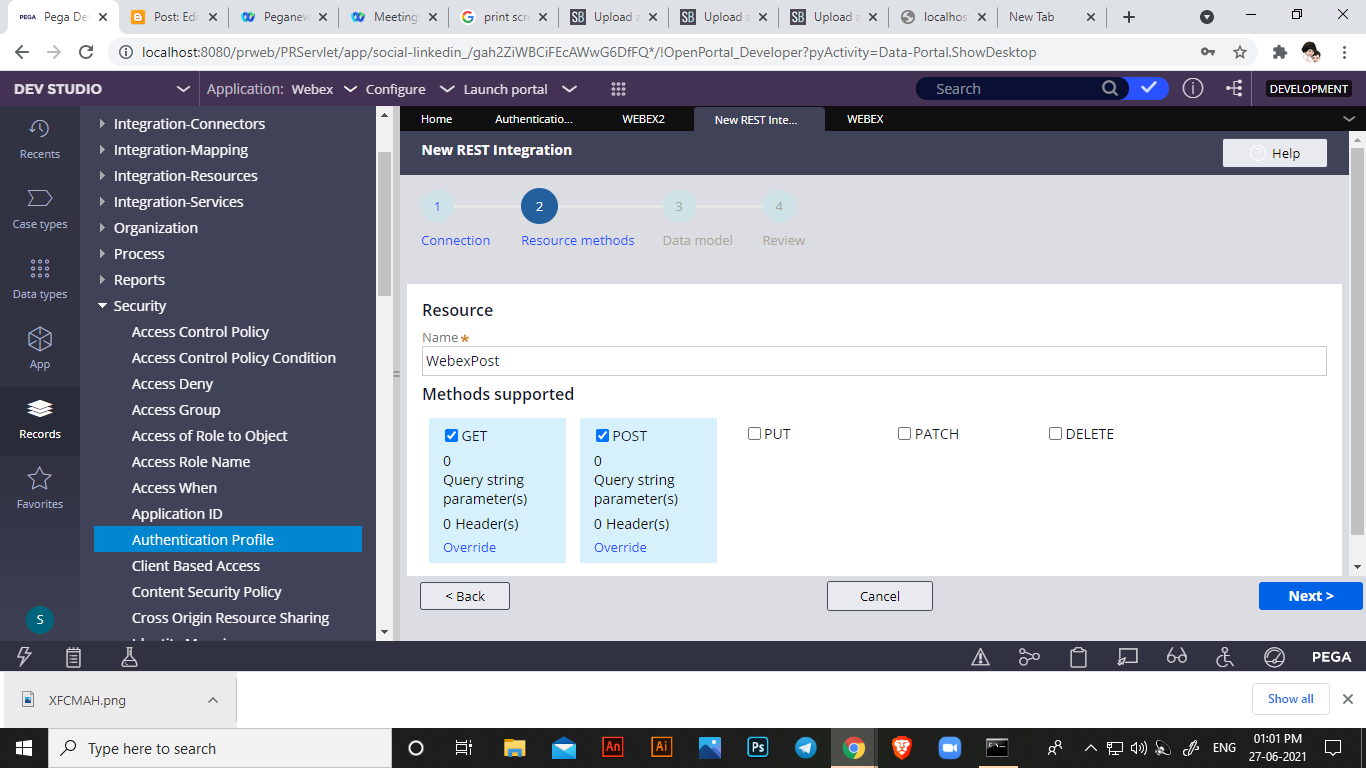The height and width of the screenshot is (768, 1366).
Task: Open the Tracer icon in footer
Action: [1029, 657]
